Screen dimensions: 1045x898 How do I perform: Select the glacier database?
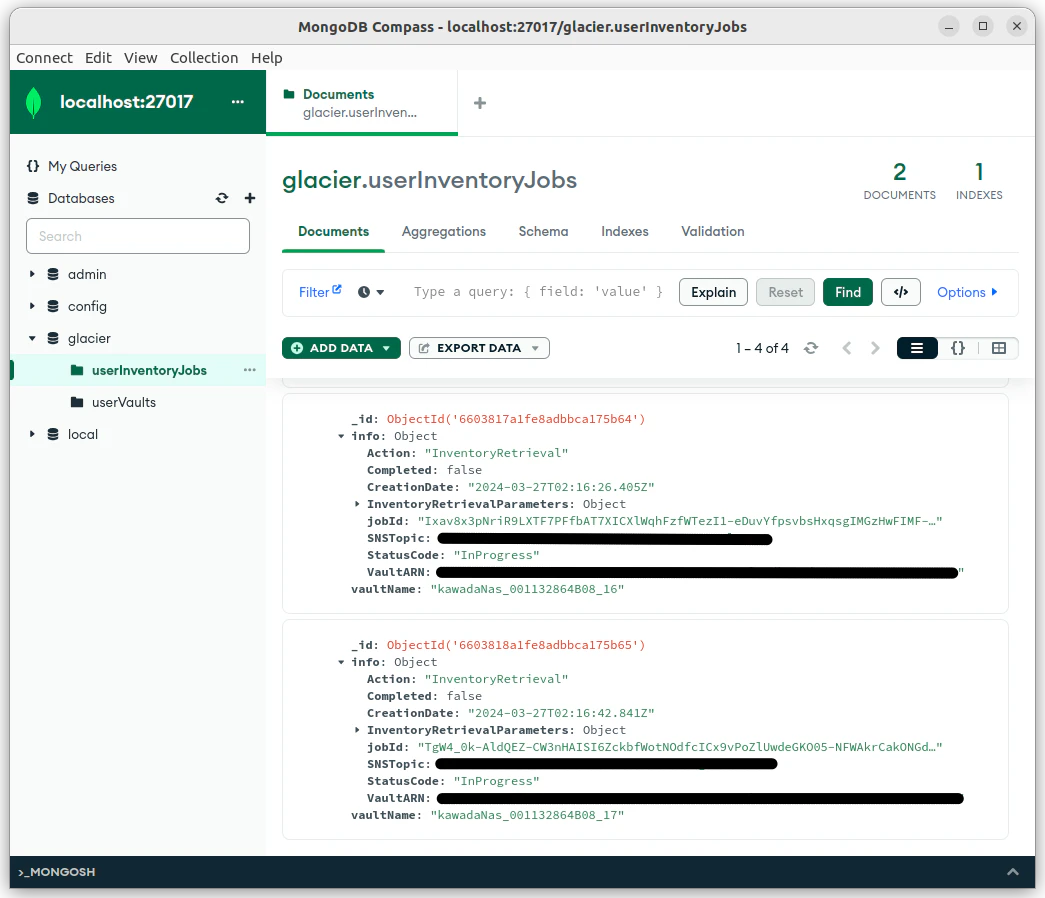[x=89, y=338]
